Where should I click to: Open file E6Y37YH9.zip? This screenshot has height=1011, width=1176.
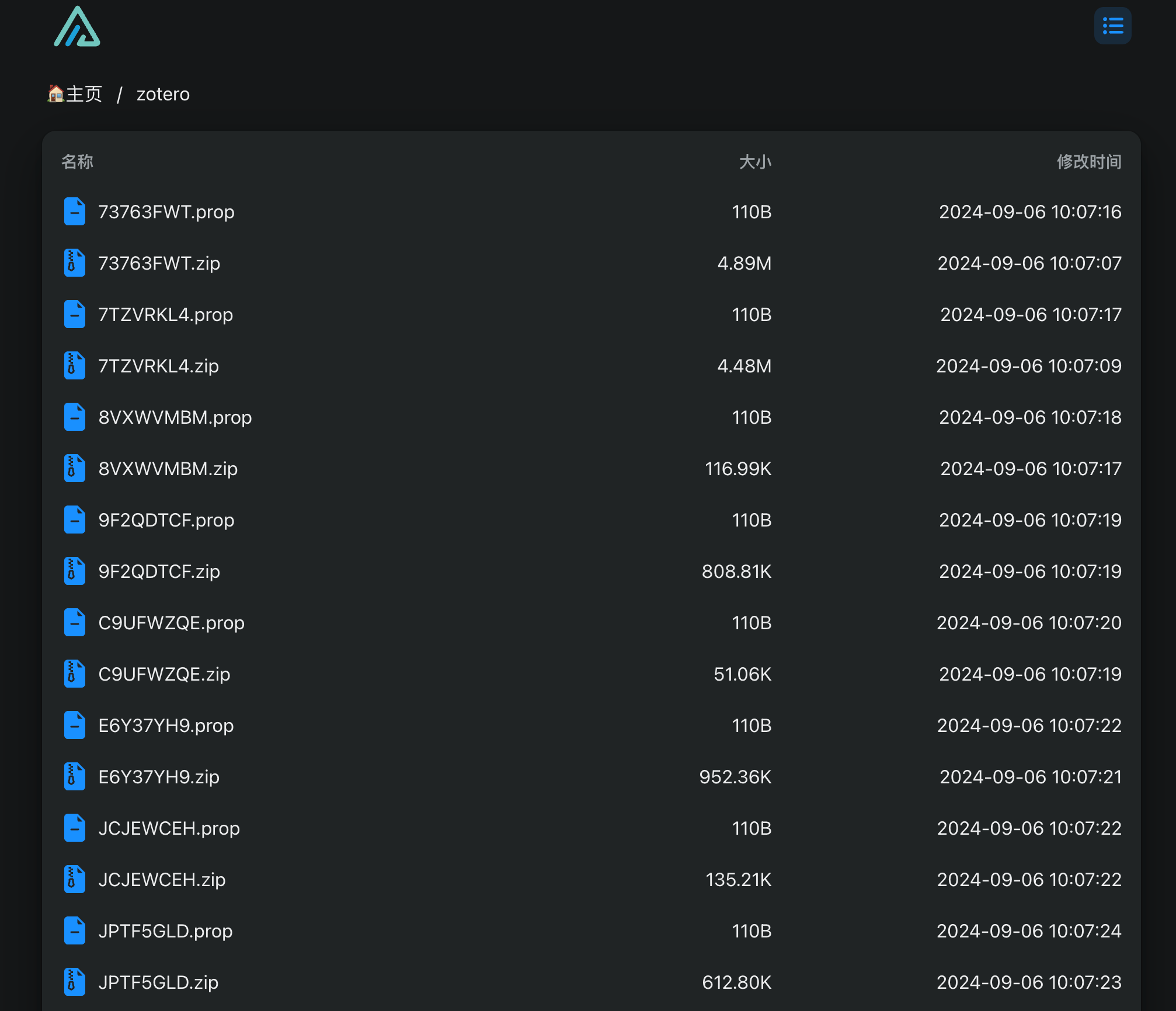[159, 777]
